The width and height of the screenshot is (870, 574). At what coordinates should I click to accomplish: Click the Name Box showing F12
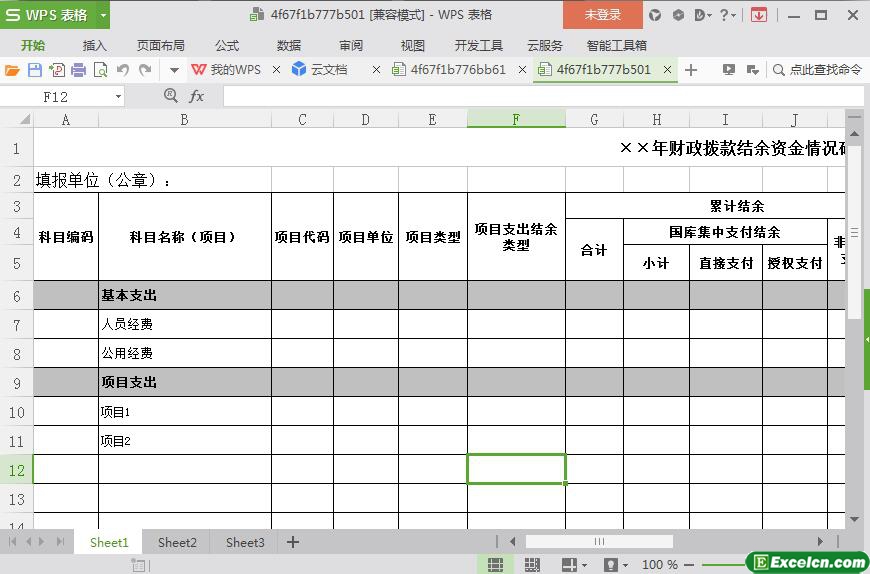[x=57, y=97]
